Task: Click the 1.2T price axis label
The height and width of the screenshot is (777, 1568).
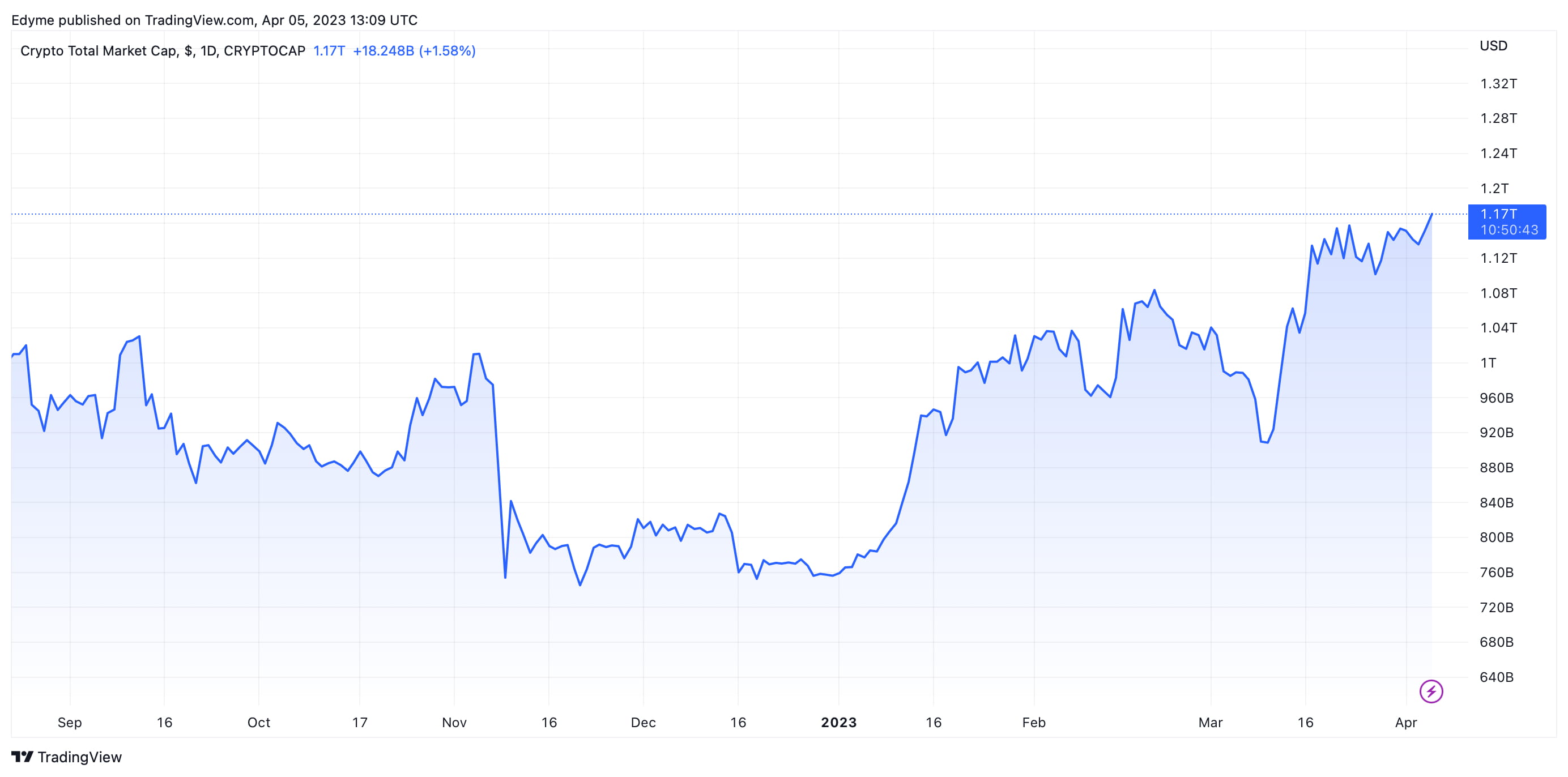Action: [x=1494, y=188]
